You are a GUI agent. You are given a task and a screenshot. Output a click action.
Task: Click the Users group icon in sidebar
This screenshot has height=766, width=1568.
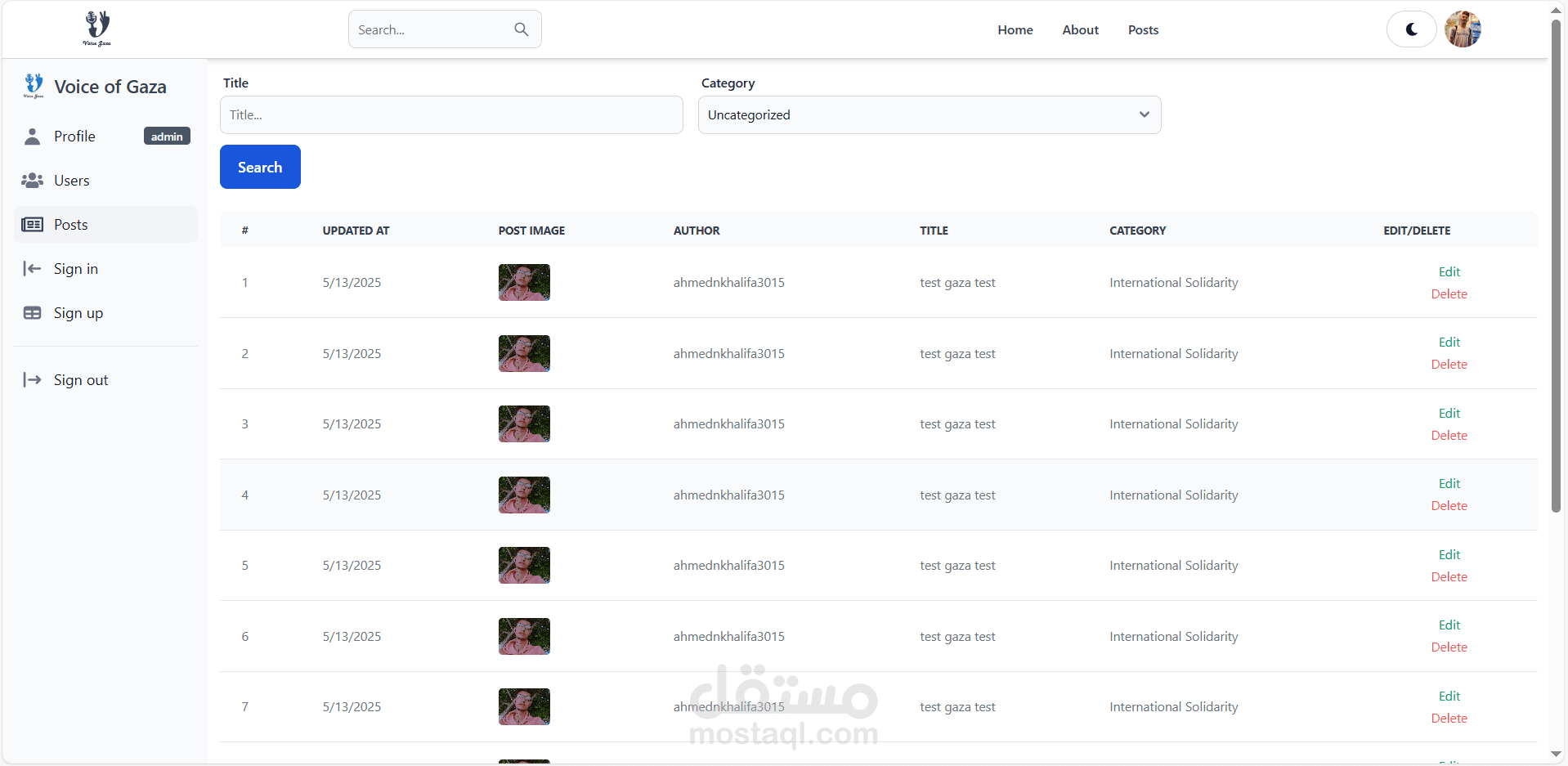click(x=32, y=181)
